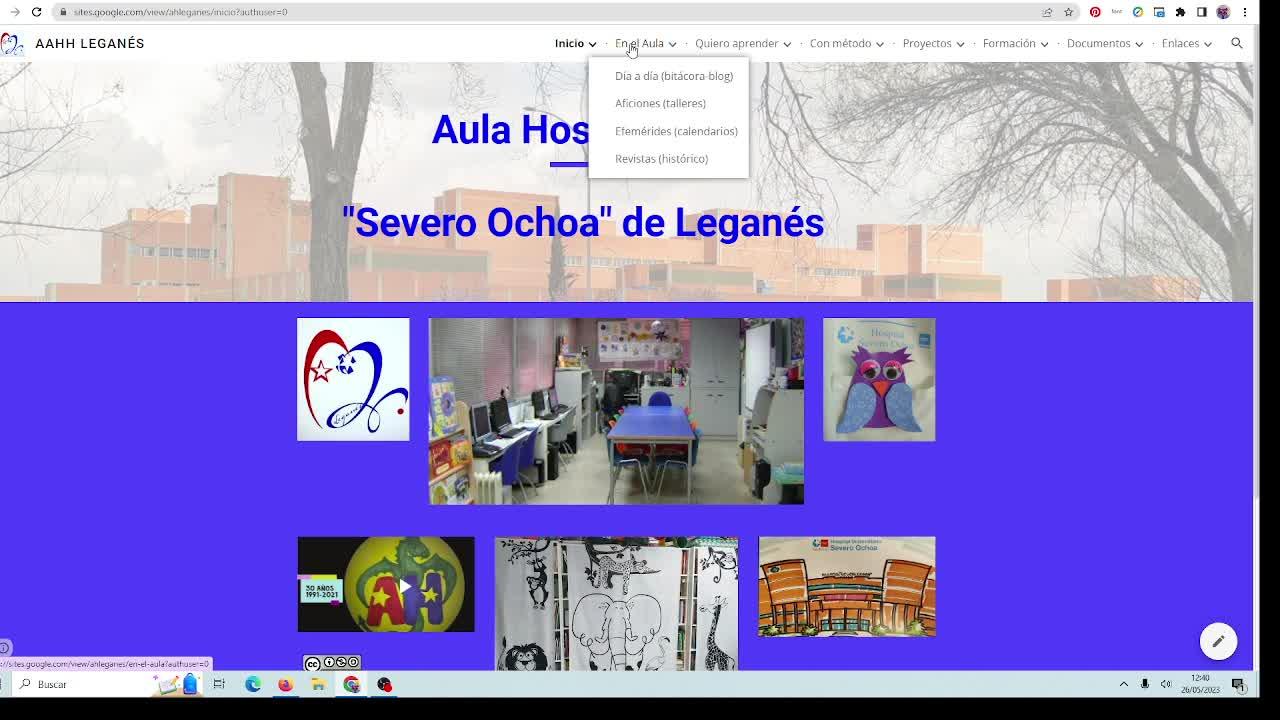The width and height of the screenshot is (1280, 720).
Task: Expand the Enlaces dropdown chevron
Action: point(1208,44)
